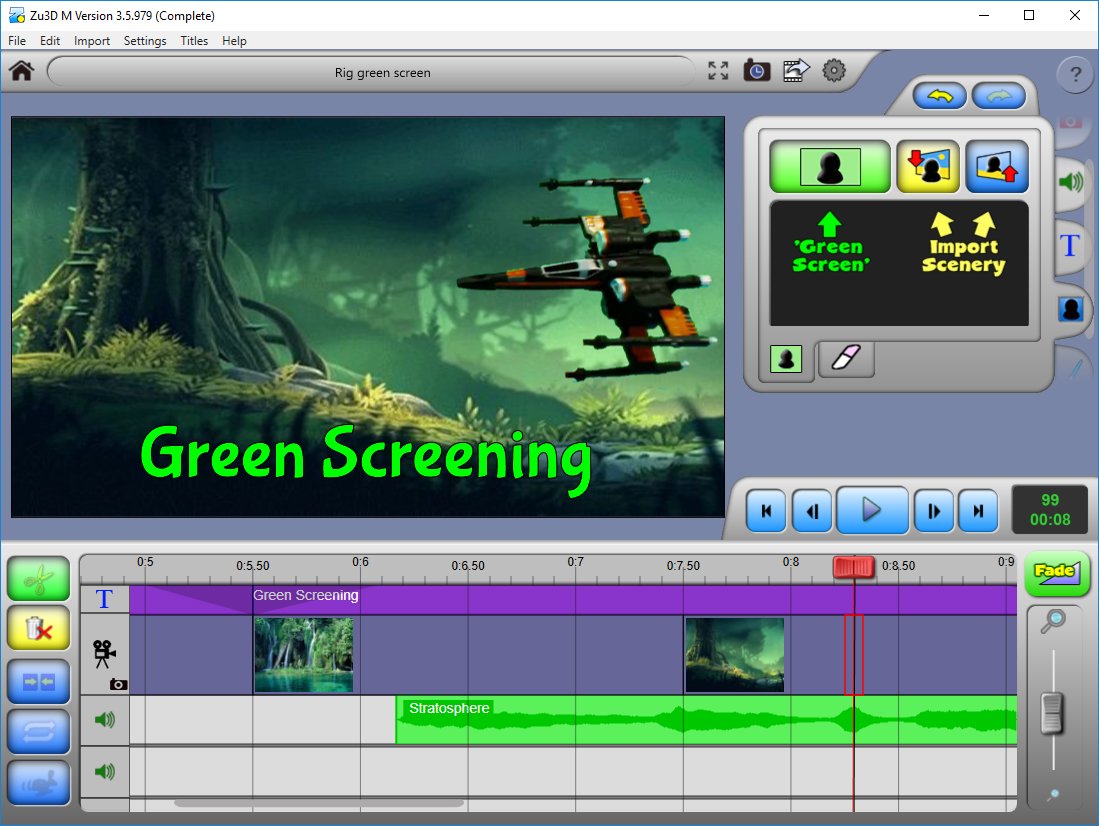Click the delete trash button
This screenshot has height=826, width=1099.
[38, 629]
